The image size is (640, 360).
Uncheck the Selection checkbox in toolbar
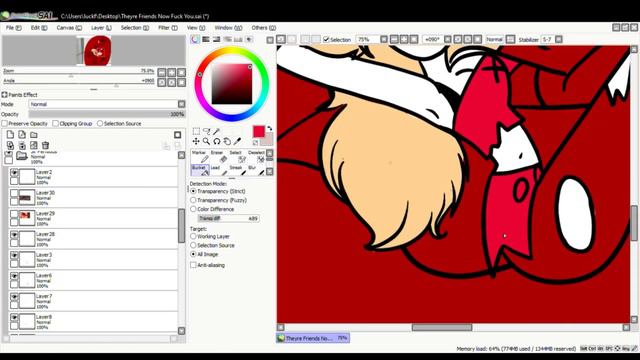pos(326,40)
